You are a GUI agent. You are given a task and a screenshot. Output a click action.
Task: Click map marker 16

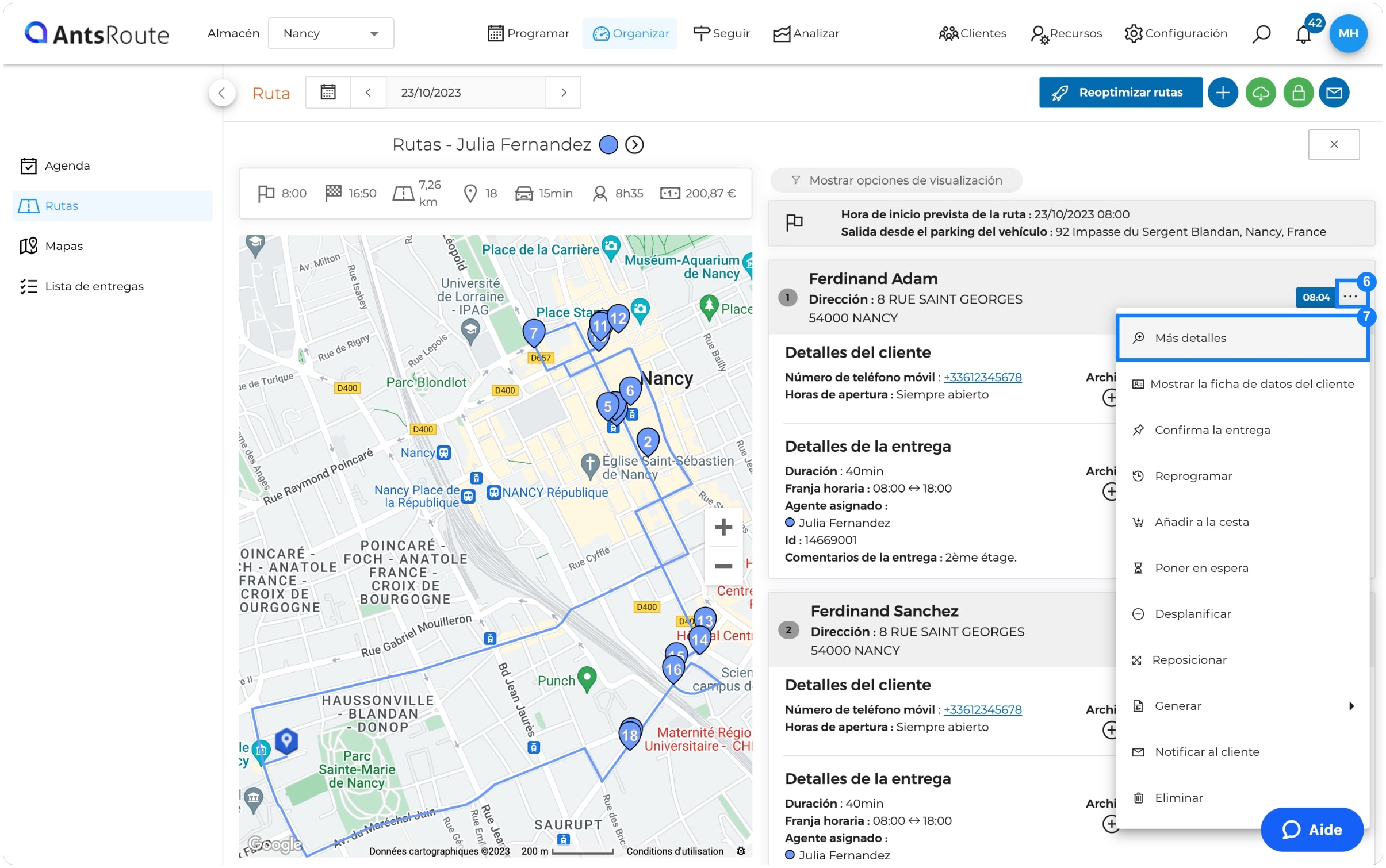(x=673, y=669)
